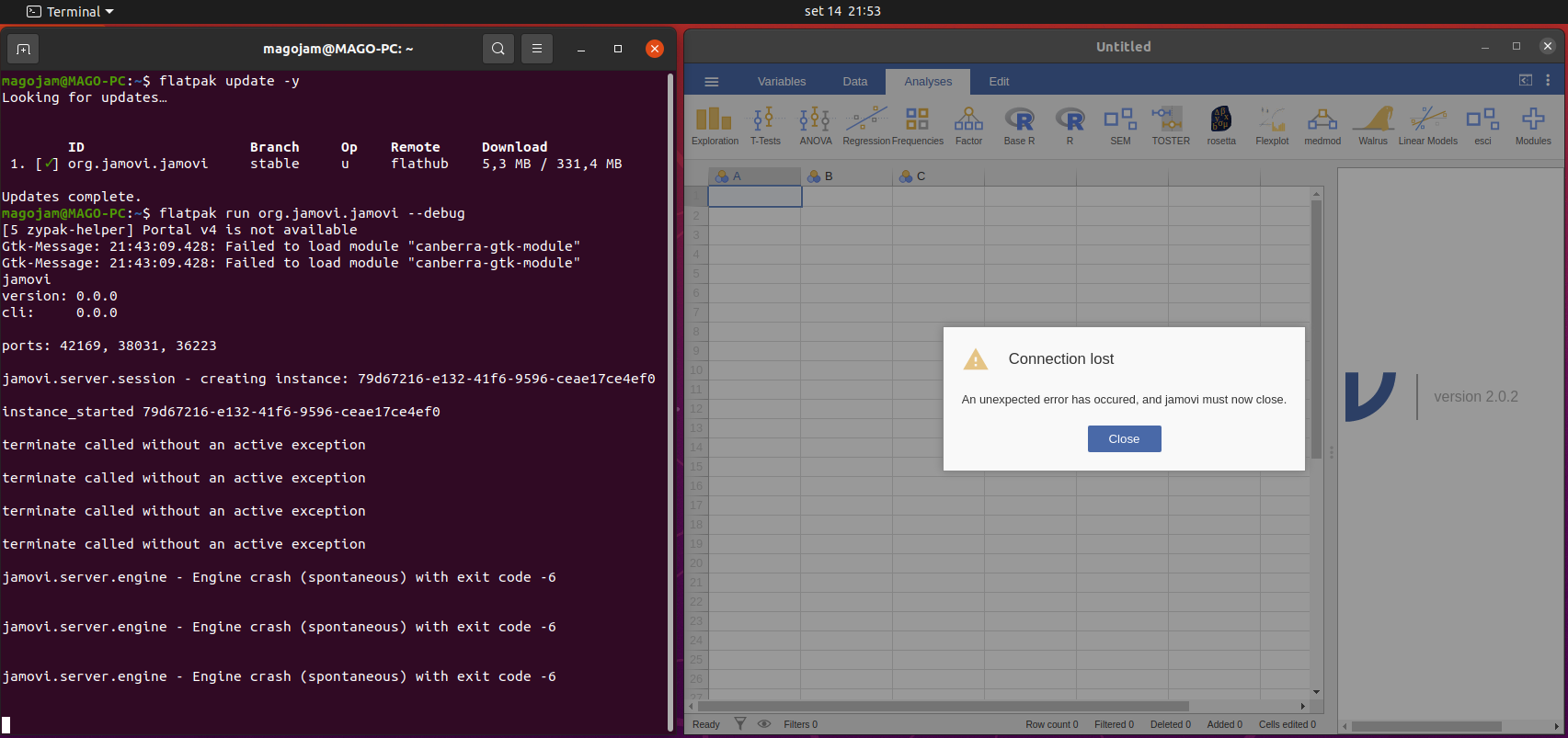Open jamovi hamburger main menu
This screenshot has width=1568, height=738.
711,82
